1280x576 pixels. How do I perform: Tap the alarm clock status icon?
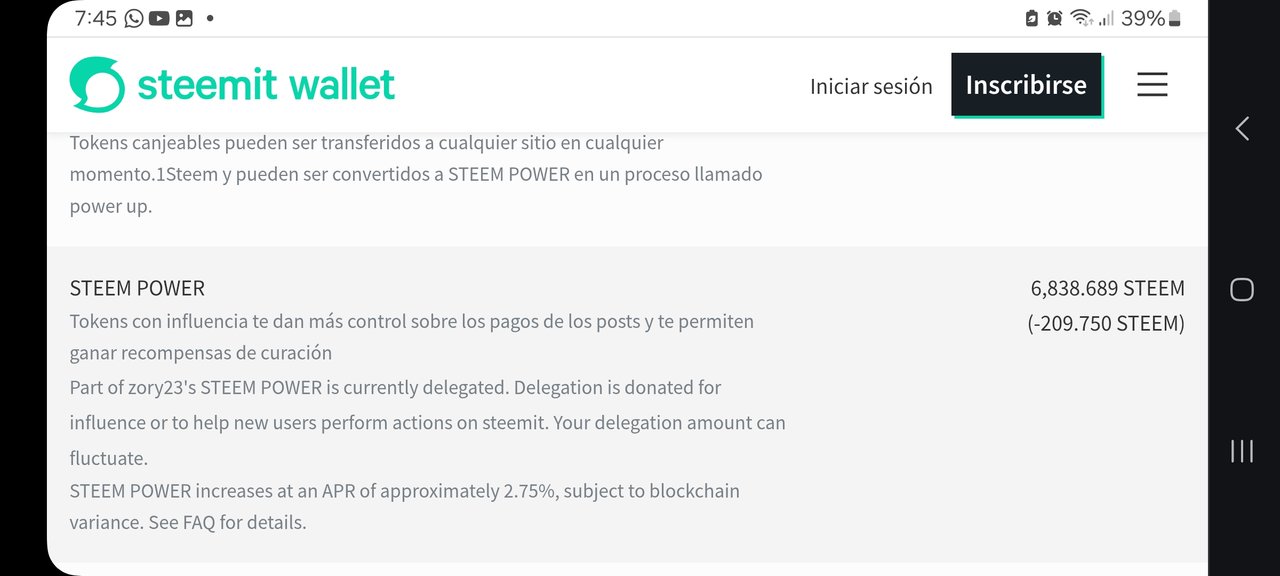click(x=1054, y=18)
